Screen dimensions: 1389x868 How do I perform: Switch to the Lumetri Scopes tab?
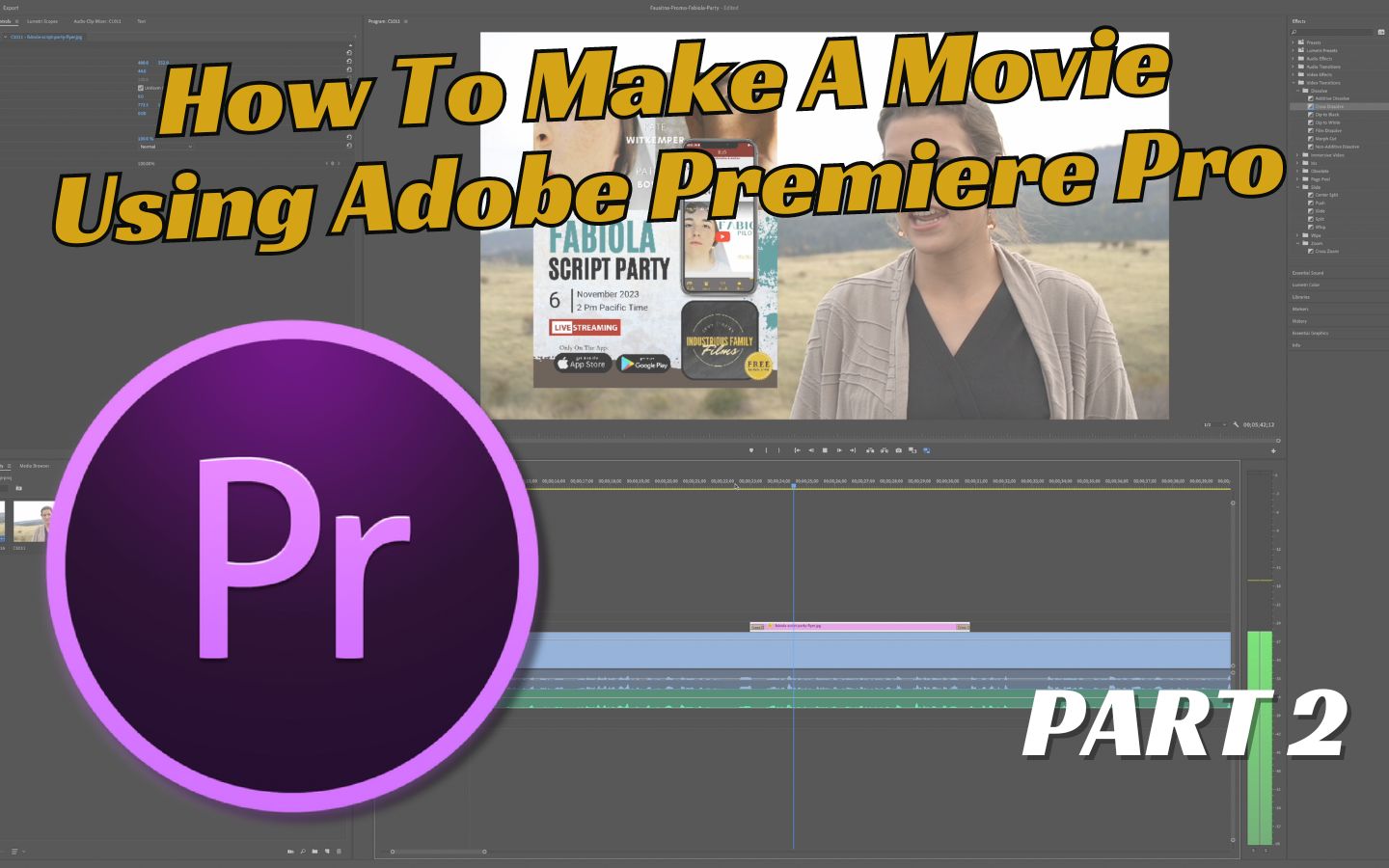pos(42,21)
